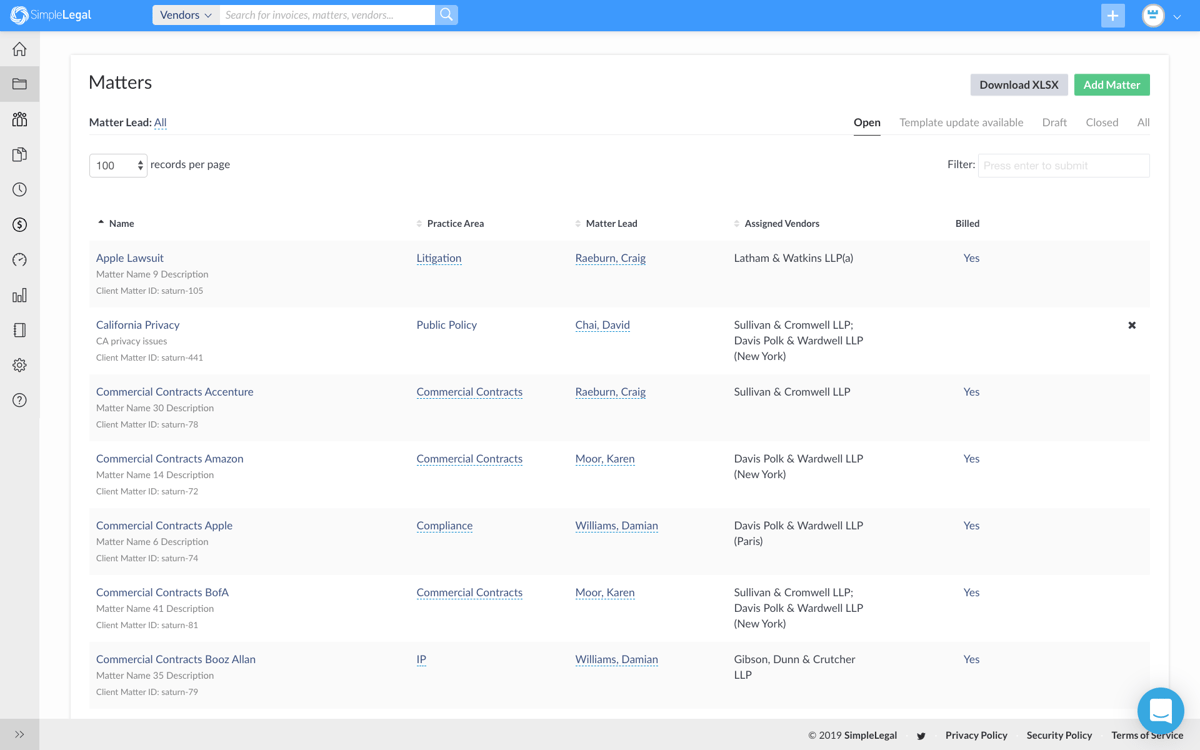Click the magnifier search button
The height and width of the screenshot is (750, 1200).
coord(447,15)
